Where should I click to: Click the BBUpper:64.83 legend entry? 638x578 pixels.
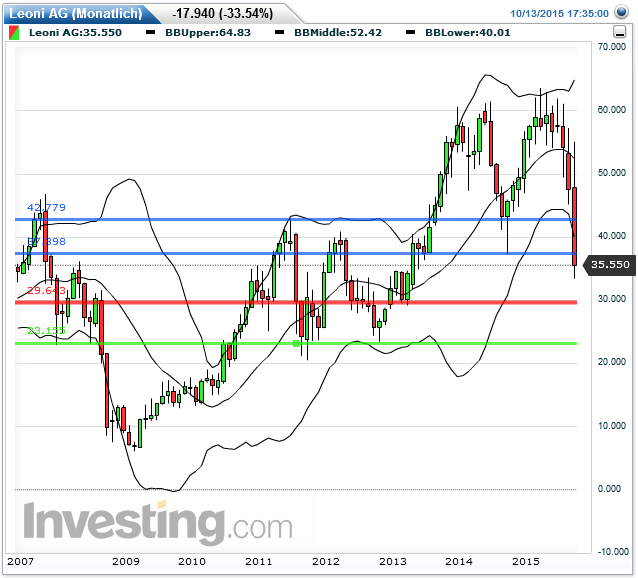click(208, 33)
